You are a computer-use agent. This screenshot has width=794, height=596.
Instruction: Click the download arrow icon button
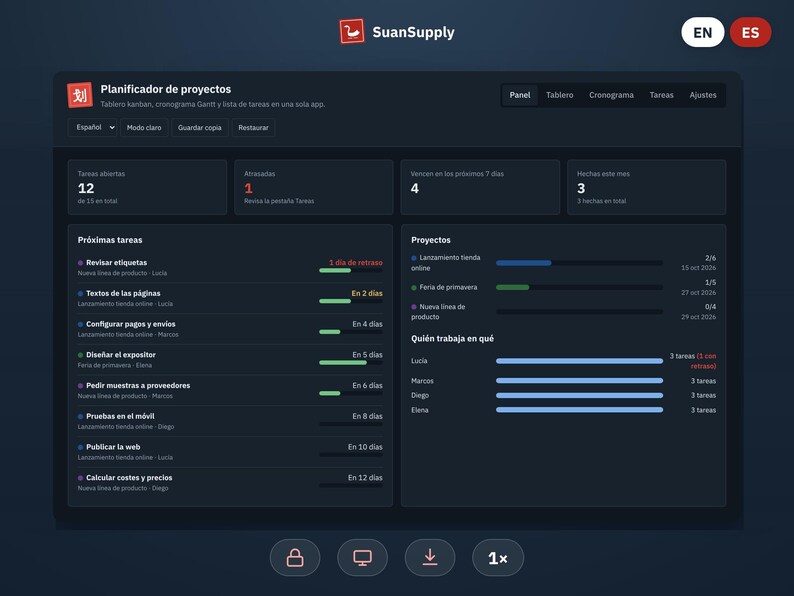pyautogui.click(x=430, y=558)
